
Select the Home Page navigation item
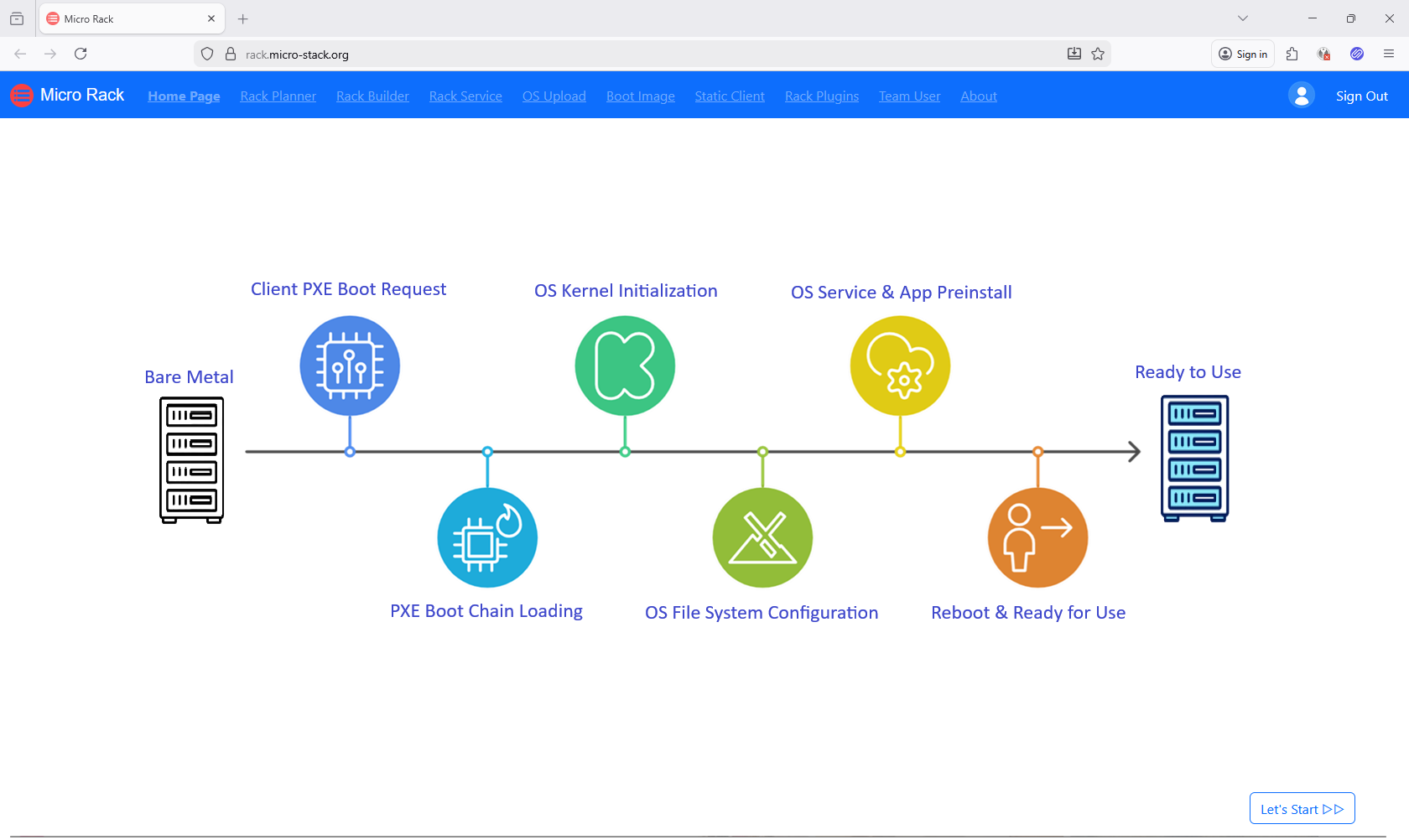pyautogui.click(x=184, y=96)
